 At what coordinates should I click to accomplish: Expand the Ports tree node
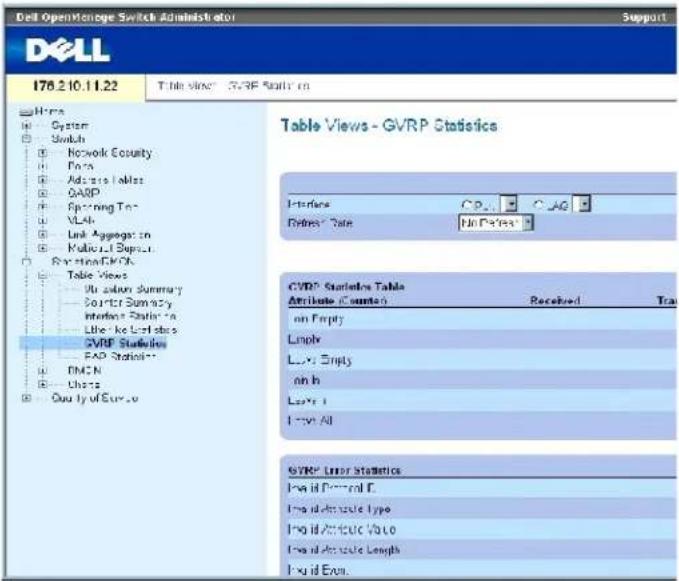42,166
